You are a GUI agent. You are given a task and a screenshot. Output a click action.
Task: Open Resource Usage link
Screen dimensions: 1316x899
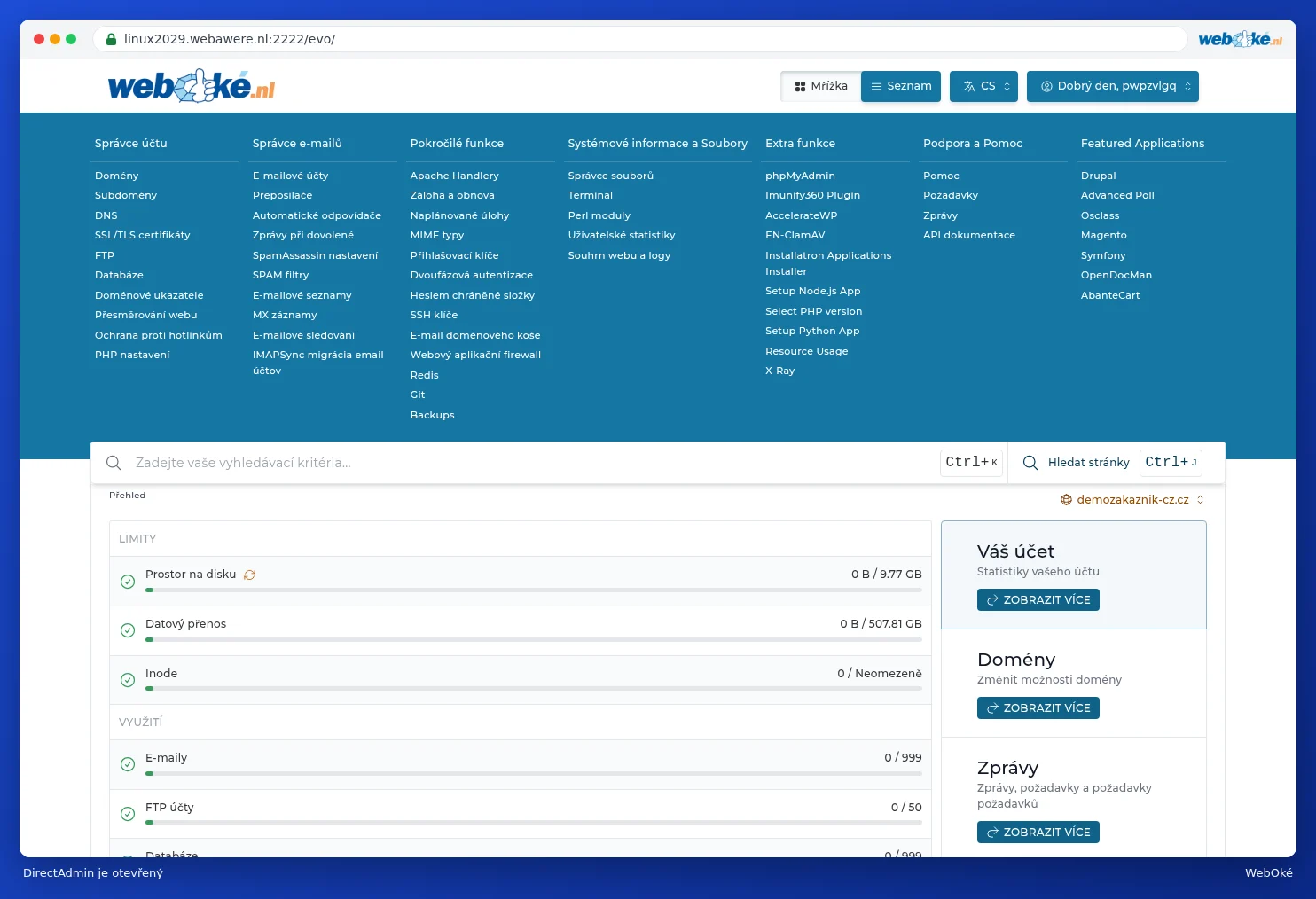pyautogui.click(x=807, y=351)
